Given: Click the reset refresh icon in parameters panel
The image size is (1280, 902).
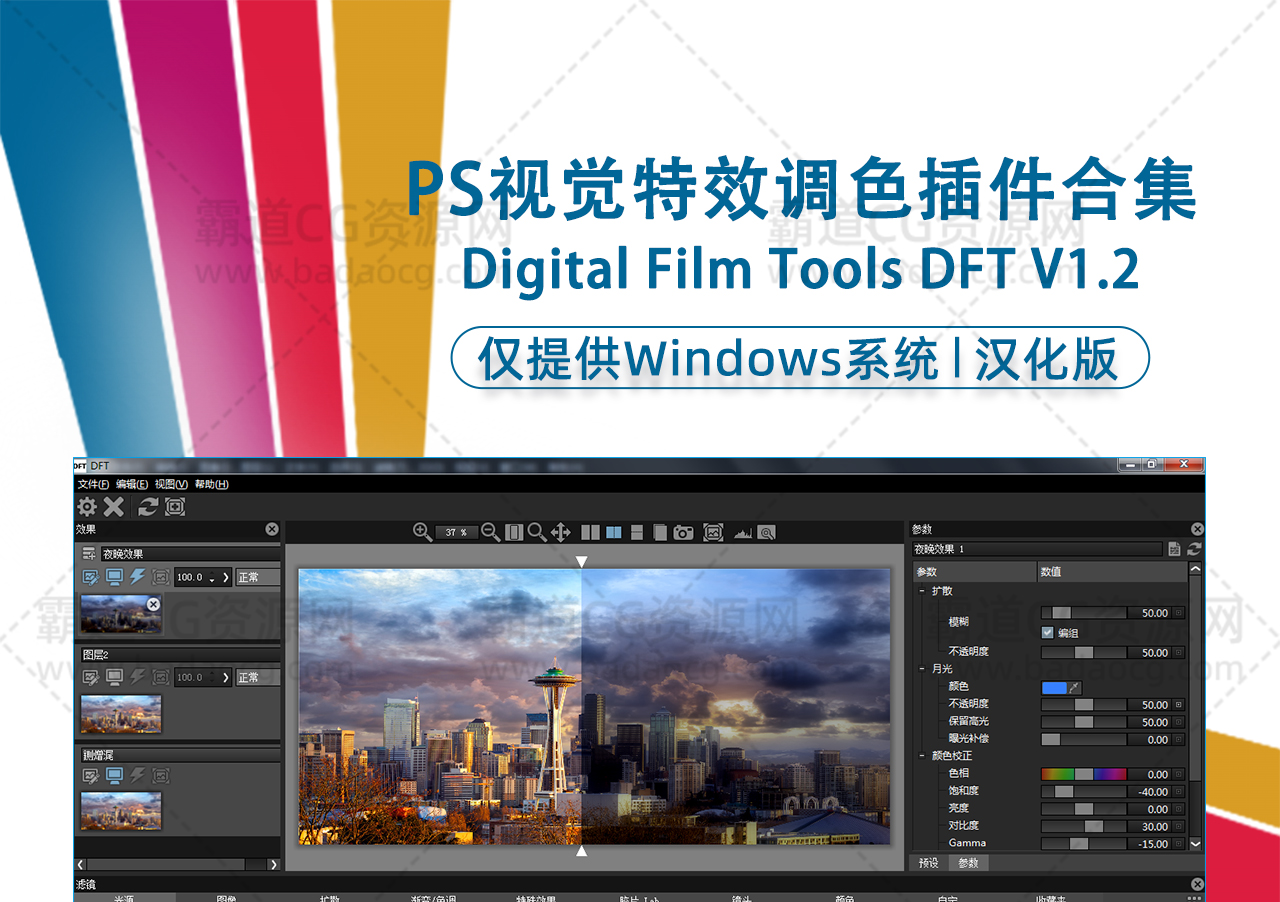Looking at the screenshot, I should tap(1194, 549).
